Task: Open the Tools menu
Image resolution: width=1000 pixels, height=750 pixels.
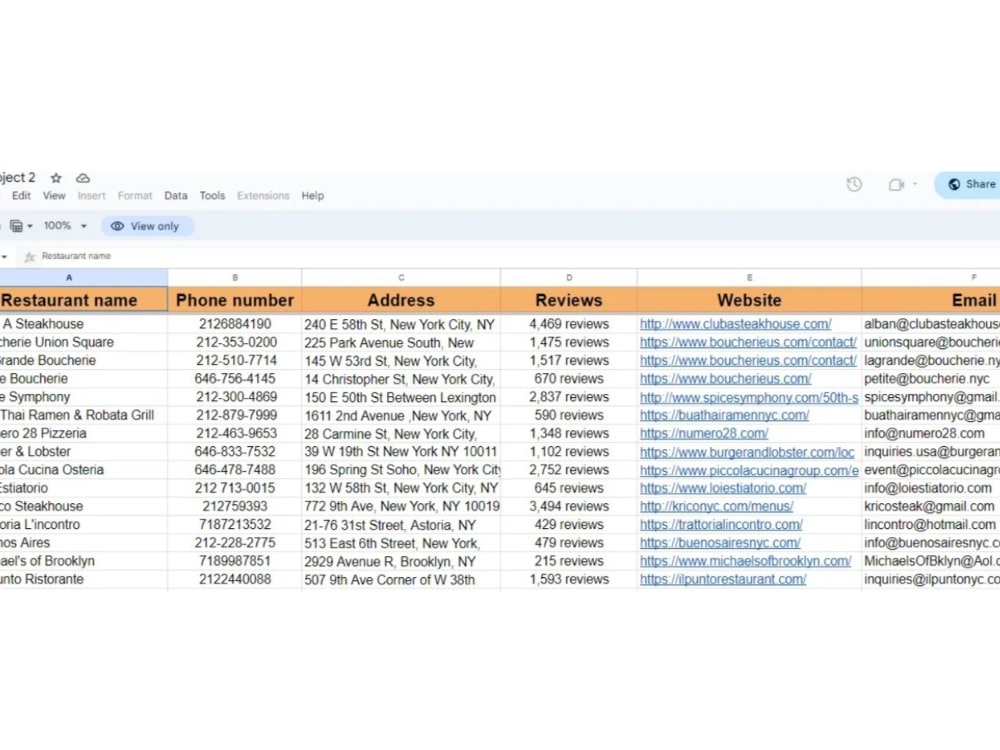Action: pos(212,196)
